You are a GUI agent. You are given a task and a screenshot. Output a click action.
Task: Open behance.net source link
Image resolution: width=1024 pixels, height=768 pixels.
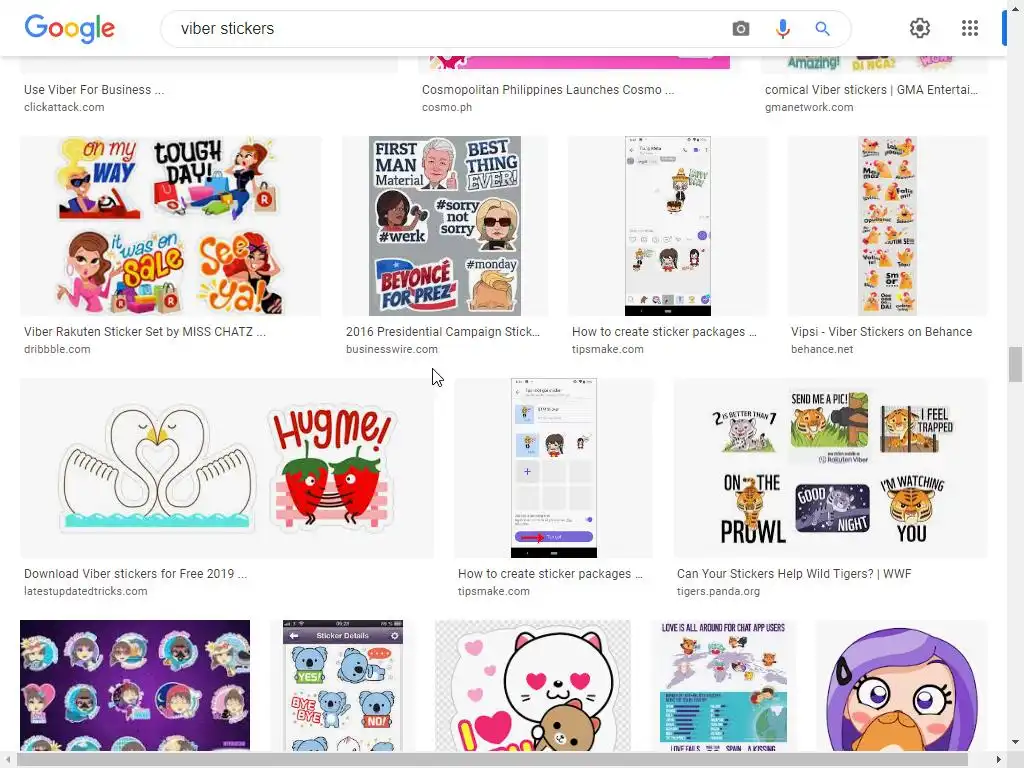[822, 349]
